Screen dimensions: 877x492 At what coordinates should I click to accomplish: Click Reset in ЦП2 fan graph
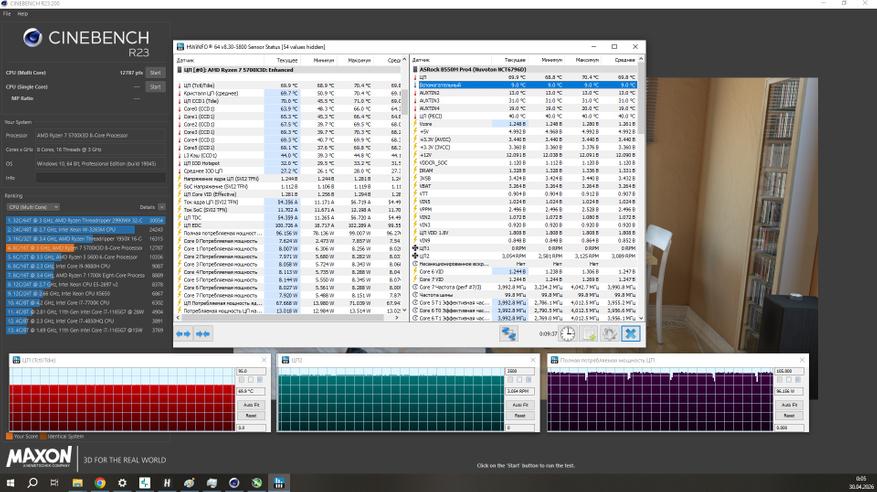pos(520,415)
